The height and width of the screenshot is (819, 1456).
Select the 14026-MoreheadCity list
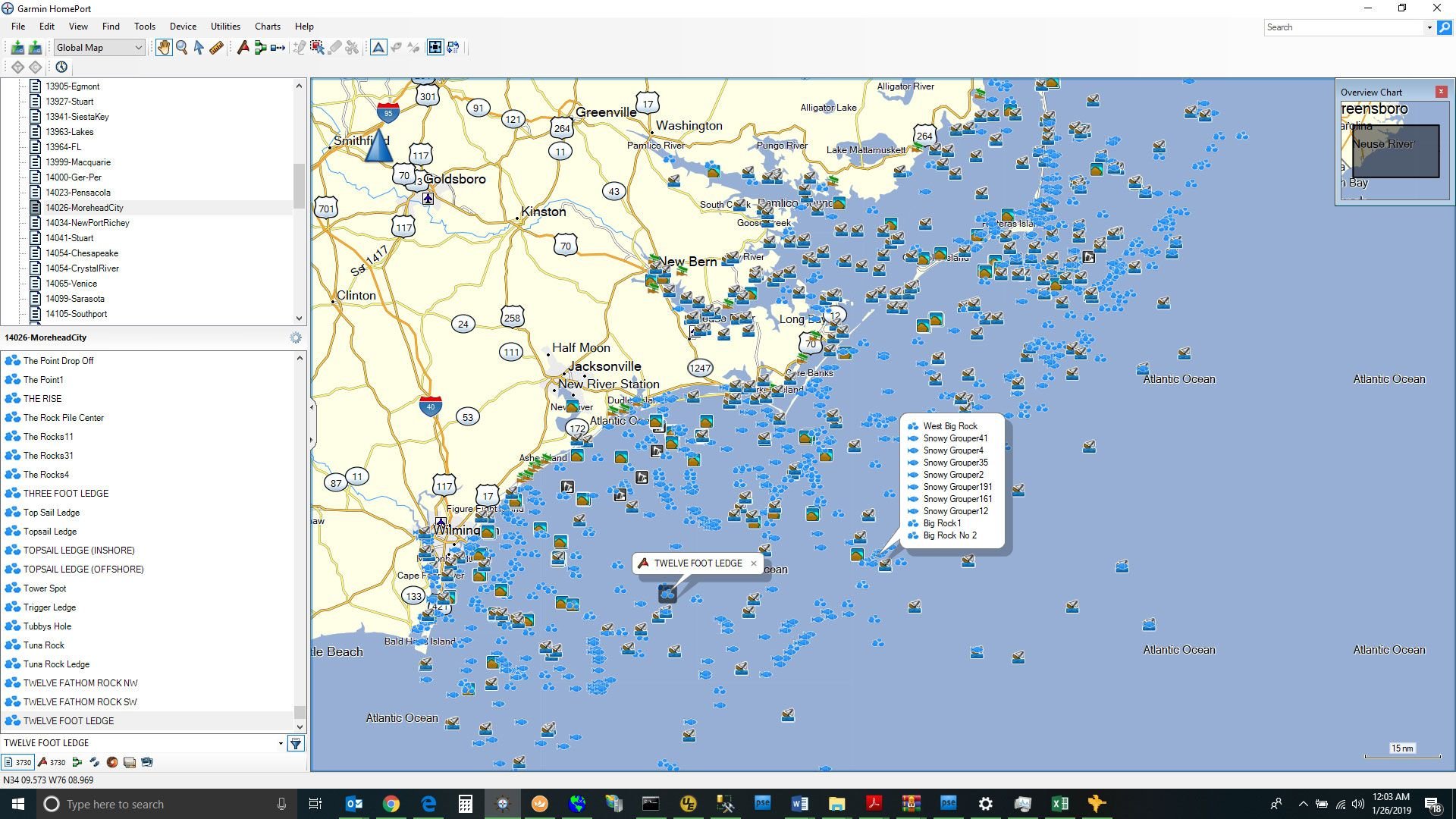(x=84, y=208)
